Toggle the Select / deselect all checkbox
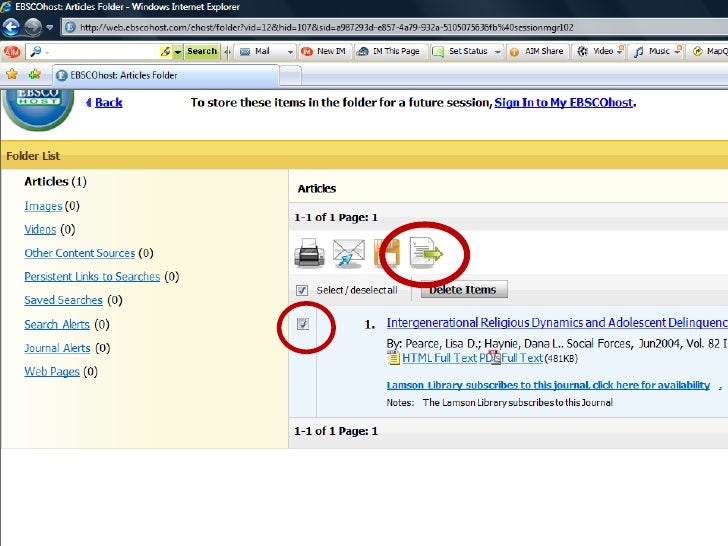 click(302, 291)
